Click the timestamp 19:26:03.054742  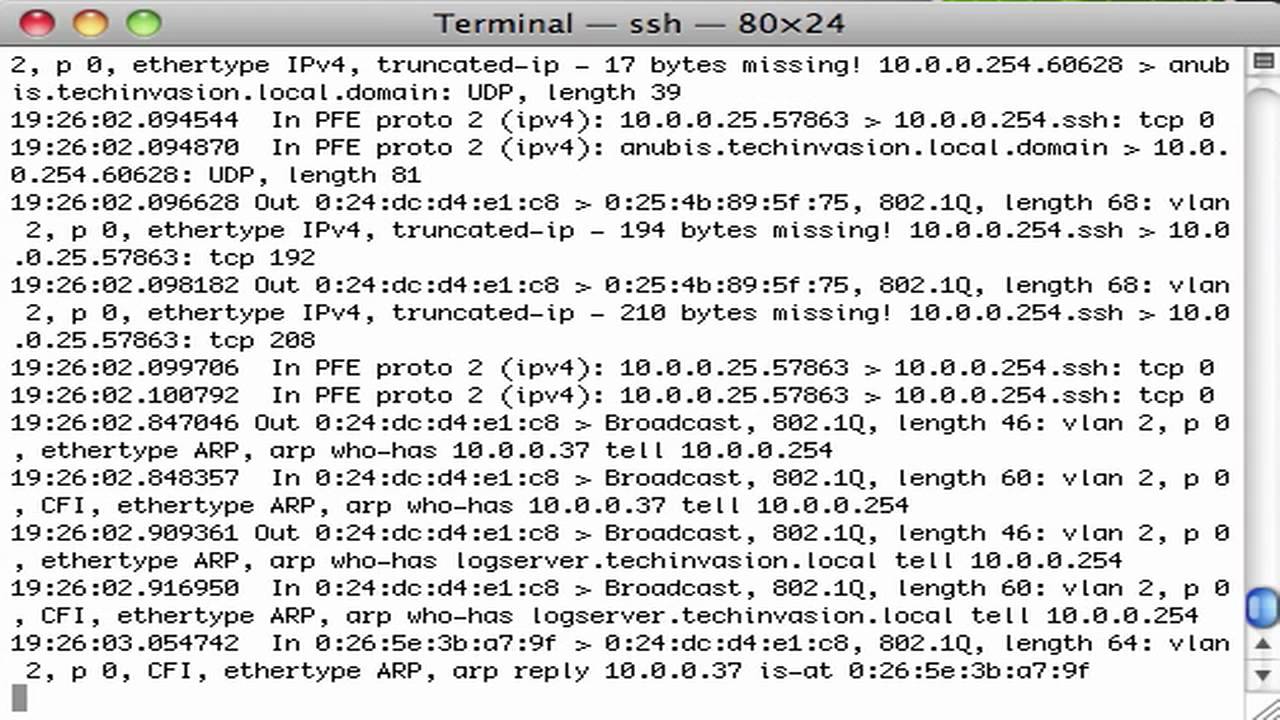[125, 643]
